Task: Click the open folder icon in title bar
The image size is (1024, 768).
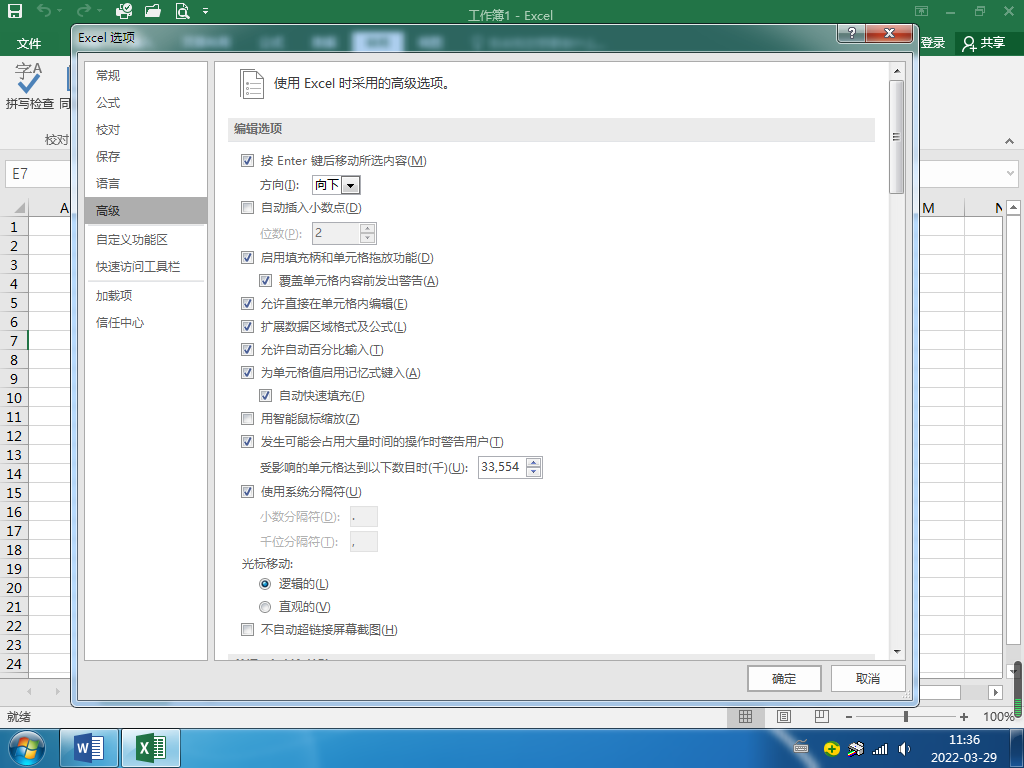Action: pos(153,10)
